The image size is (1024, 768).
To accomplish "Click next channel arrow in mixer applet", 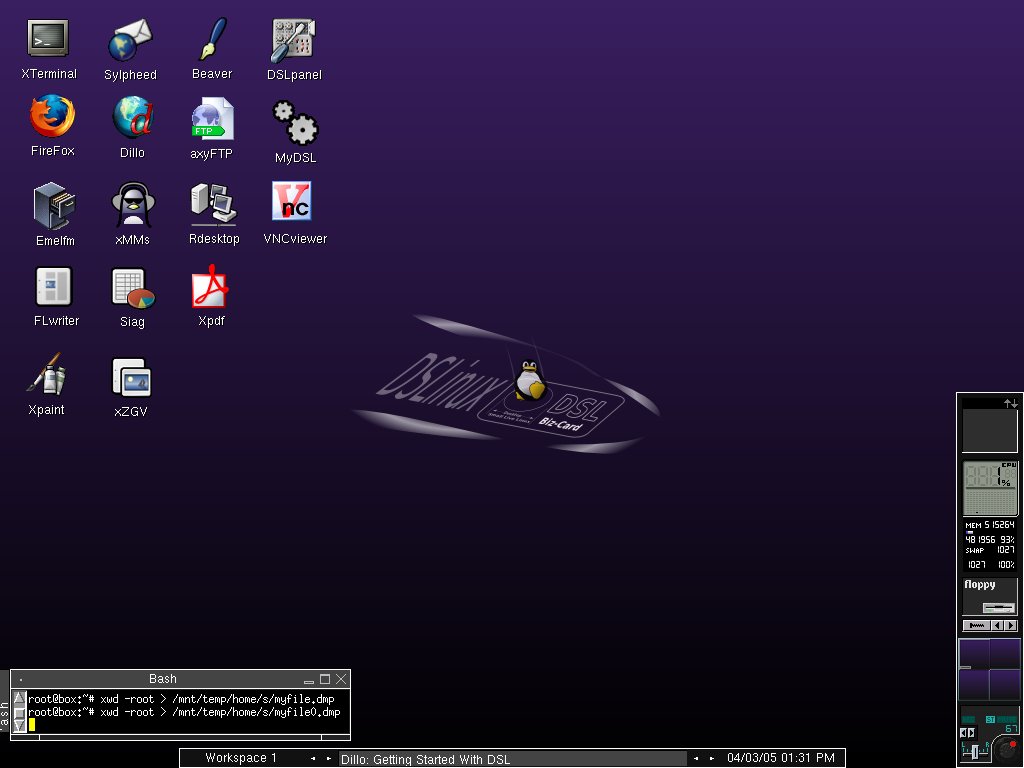I will 971,733.
